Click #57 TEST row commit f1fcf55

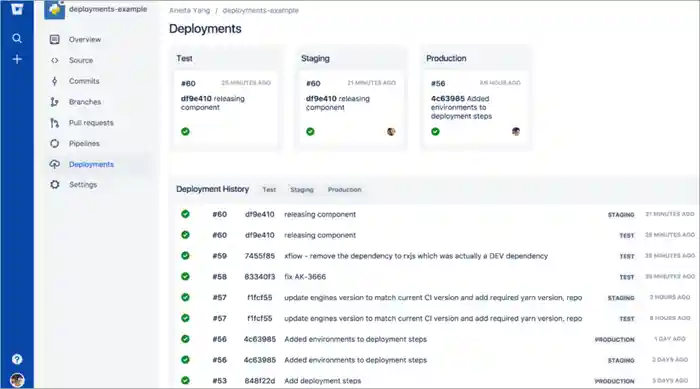pos(259,318)
